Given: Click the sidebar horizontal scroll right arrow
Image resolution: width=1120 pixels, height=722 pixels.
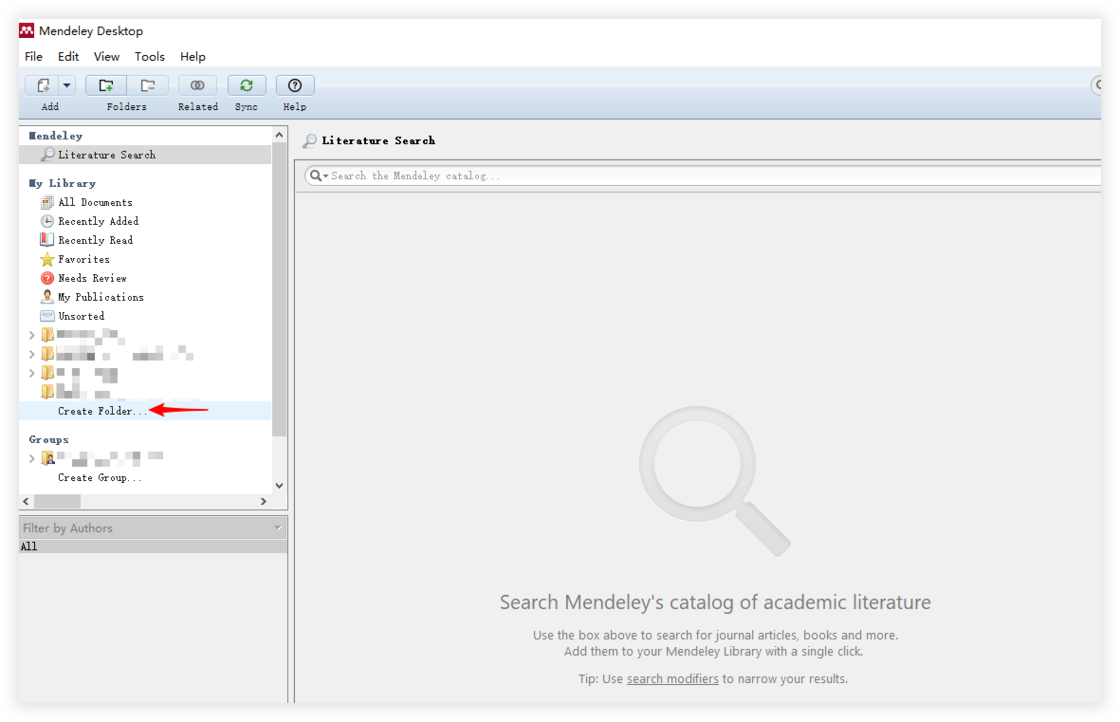Looking at the screenshot, I should pos(264,501).
